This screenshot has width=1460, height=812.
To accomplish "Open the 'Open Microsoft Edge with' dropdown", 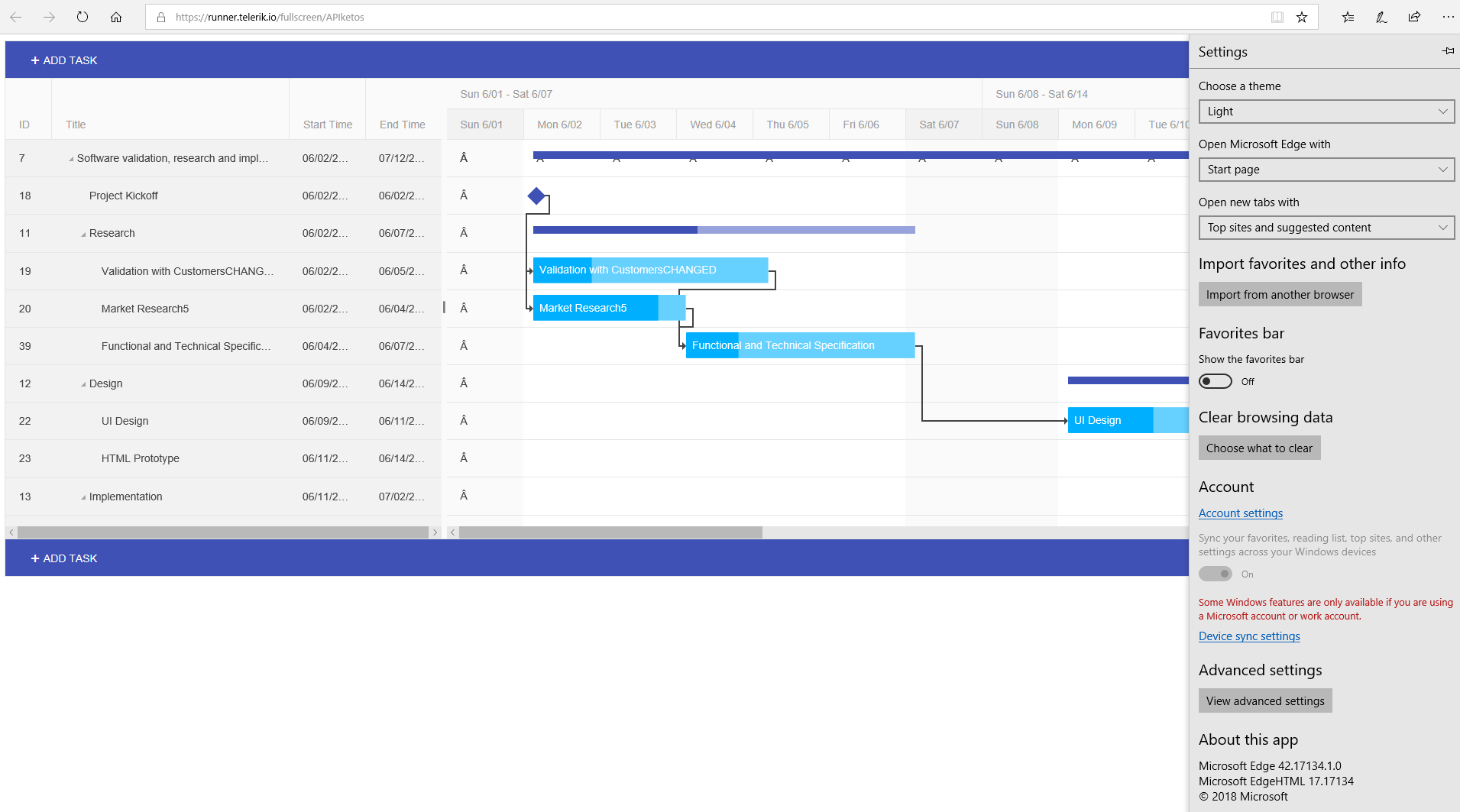I will point(1326,169).
